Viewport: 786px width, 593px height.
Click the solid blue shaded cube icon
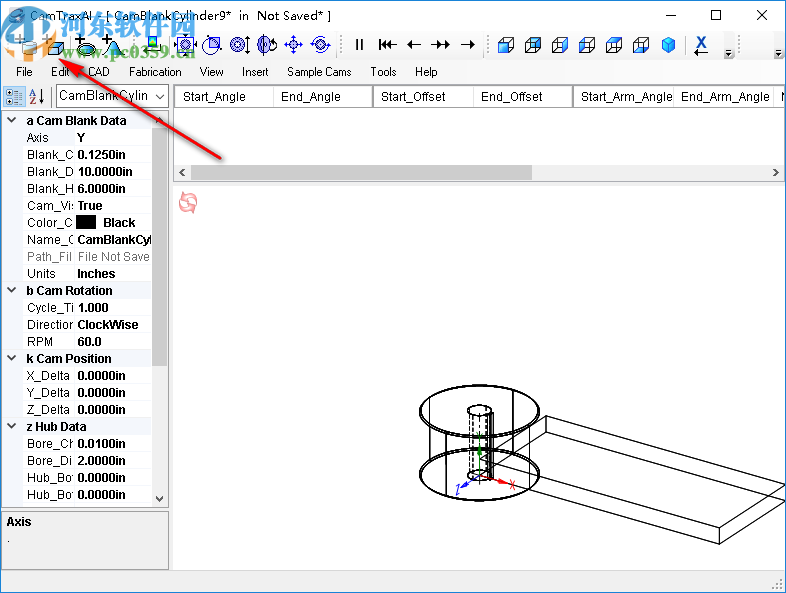click(668, 45)
